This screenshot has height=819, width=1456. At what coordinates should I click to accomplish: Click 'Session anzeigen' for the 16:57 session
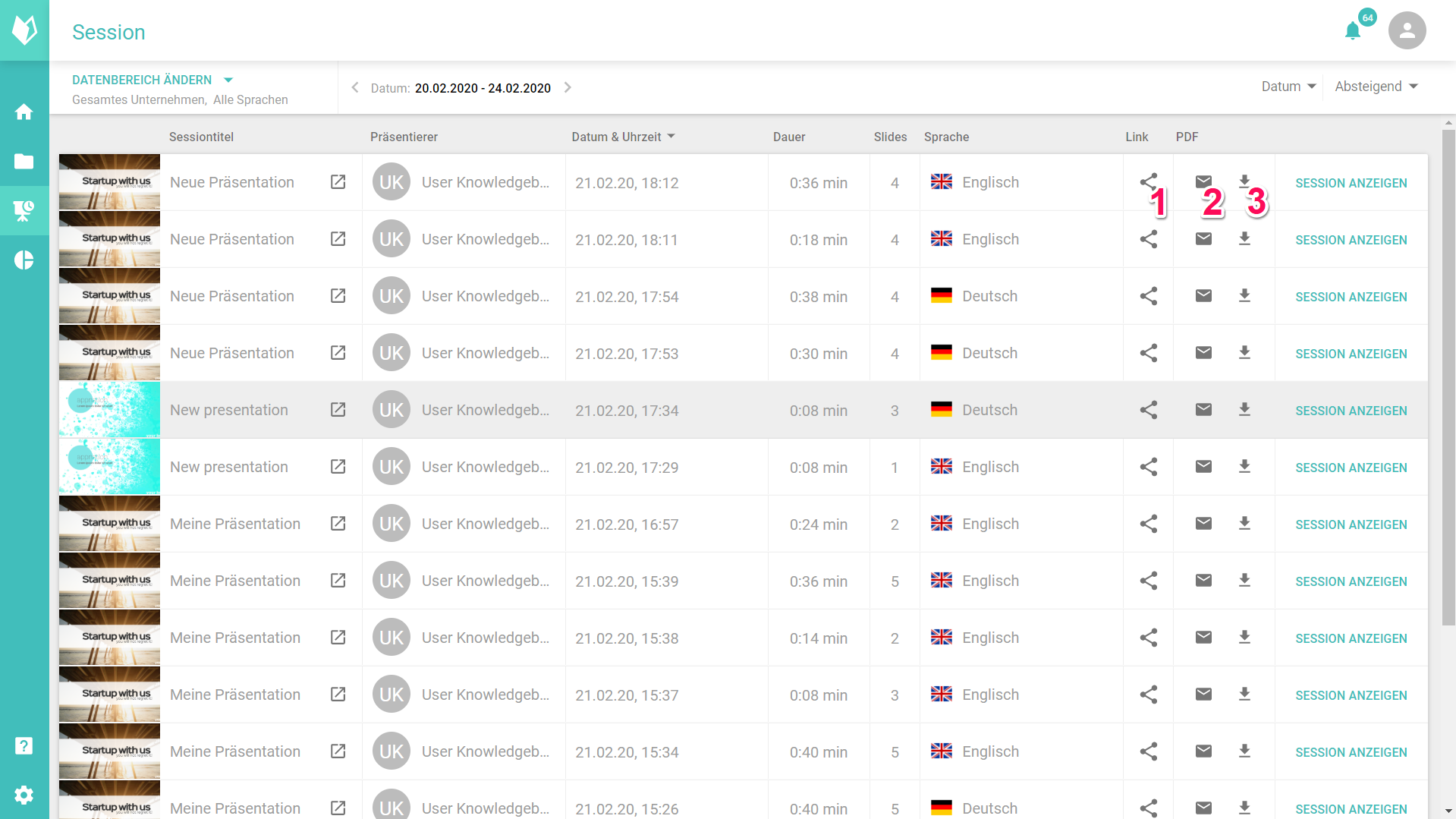[1351, 524]
